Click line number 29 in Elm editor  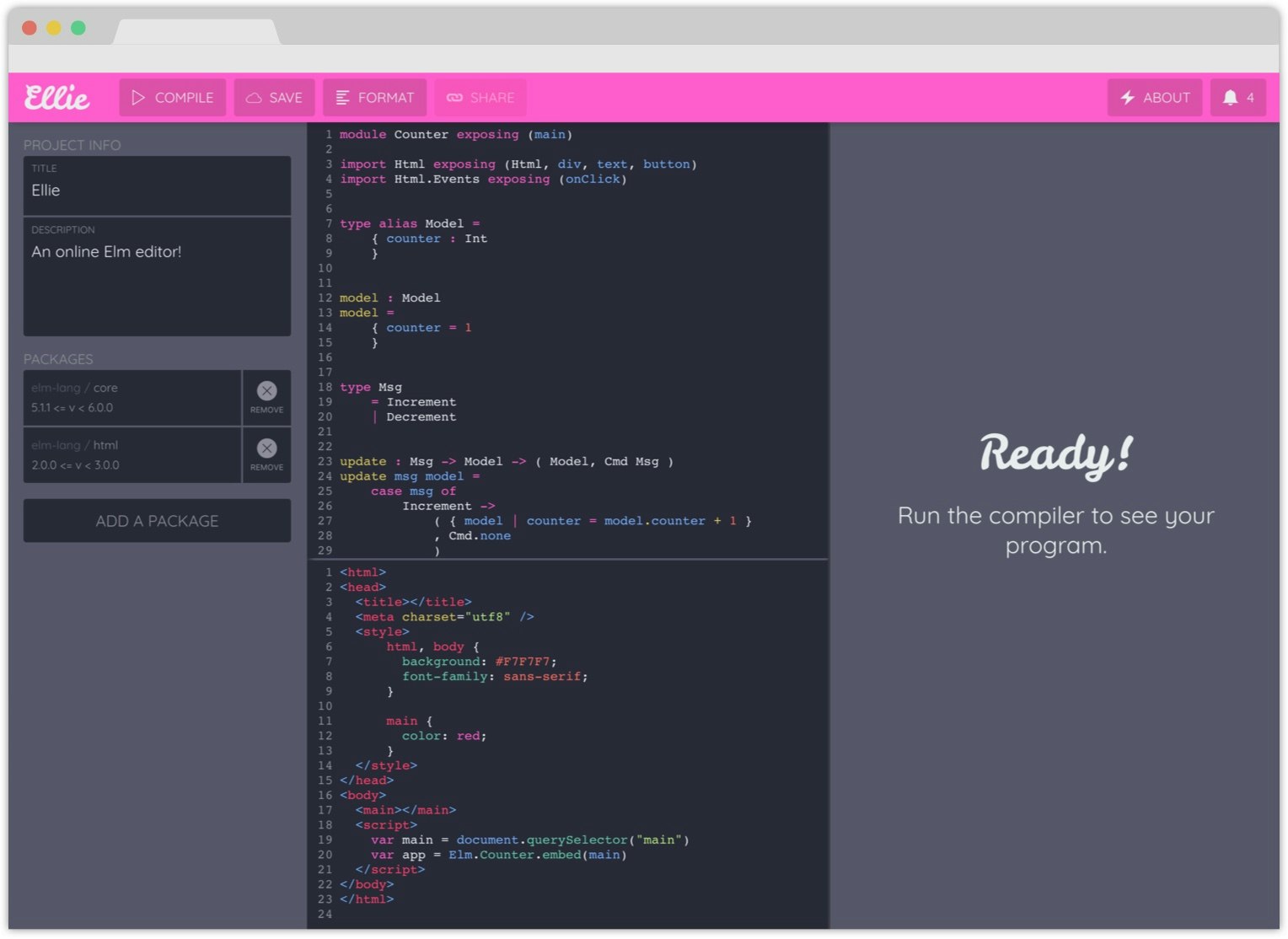coord(325,551)
